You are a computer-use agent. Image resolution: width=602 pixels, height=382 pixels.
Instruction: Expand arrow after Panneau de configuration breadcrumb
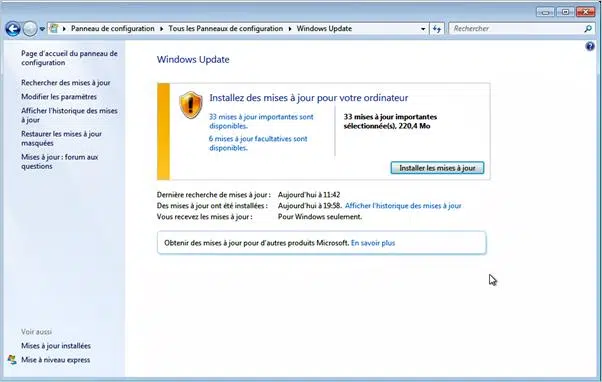(x=161, y=29)
